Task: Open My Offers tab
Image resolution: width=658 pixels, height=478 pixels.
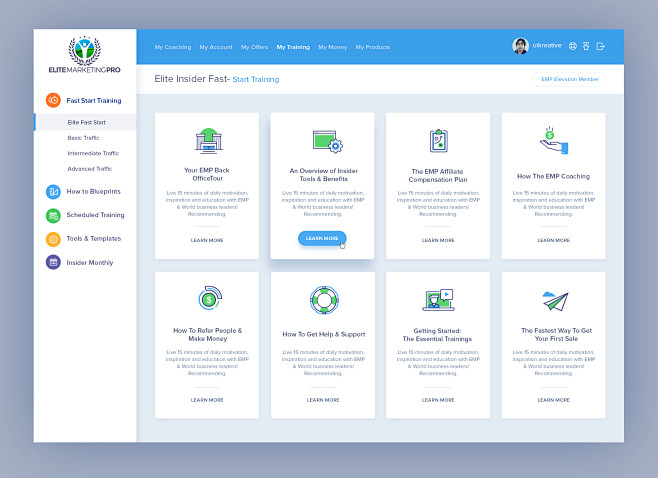Action: (x=254, y=47)
